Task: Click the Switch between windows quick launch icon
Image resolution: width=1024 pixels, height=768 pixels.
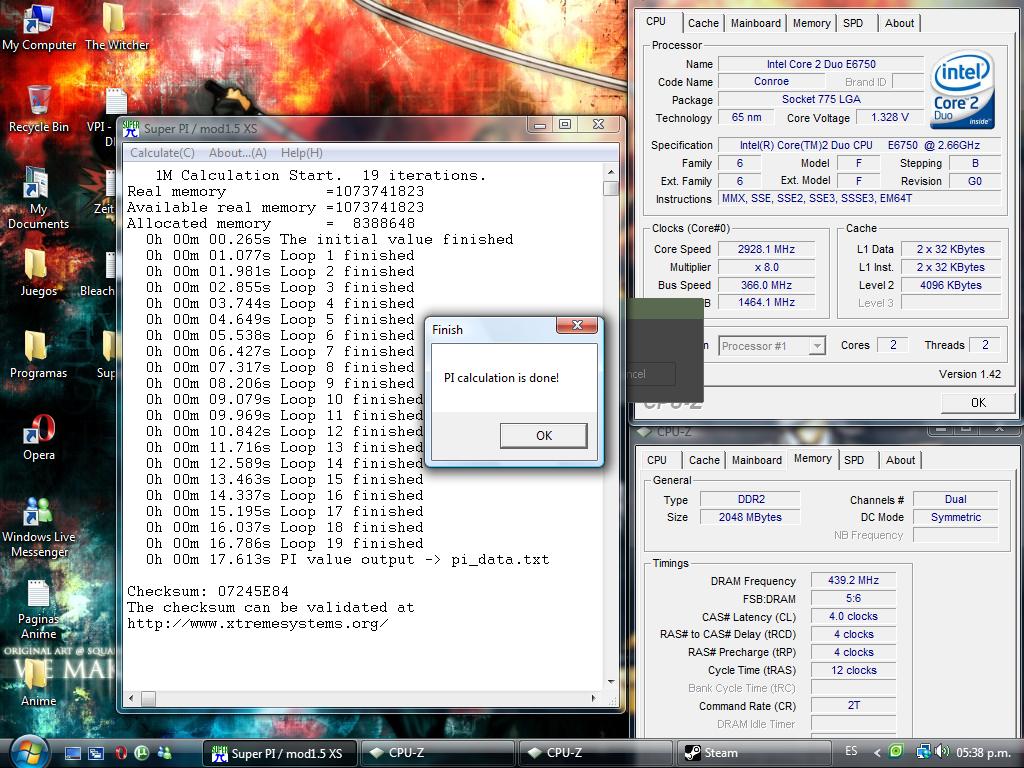Action: (x=96, y=753)
